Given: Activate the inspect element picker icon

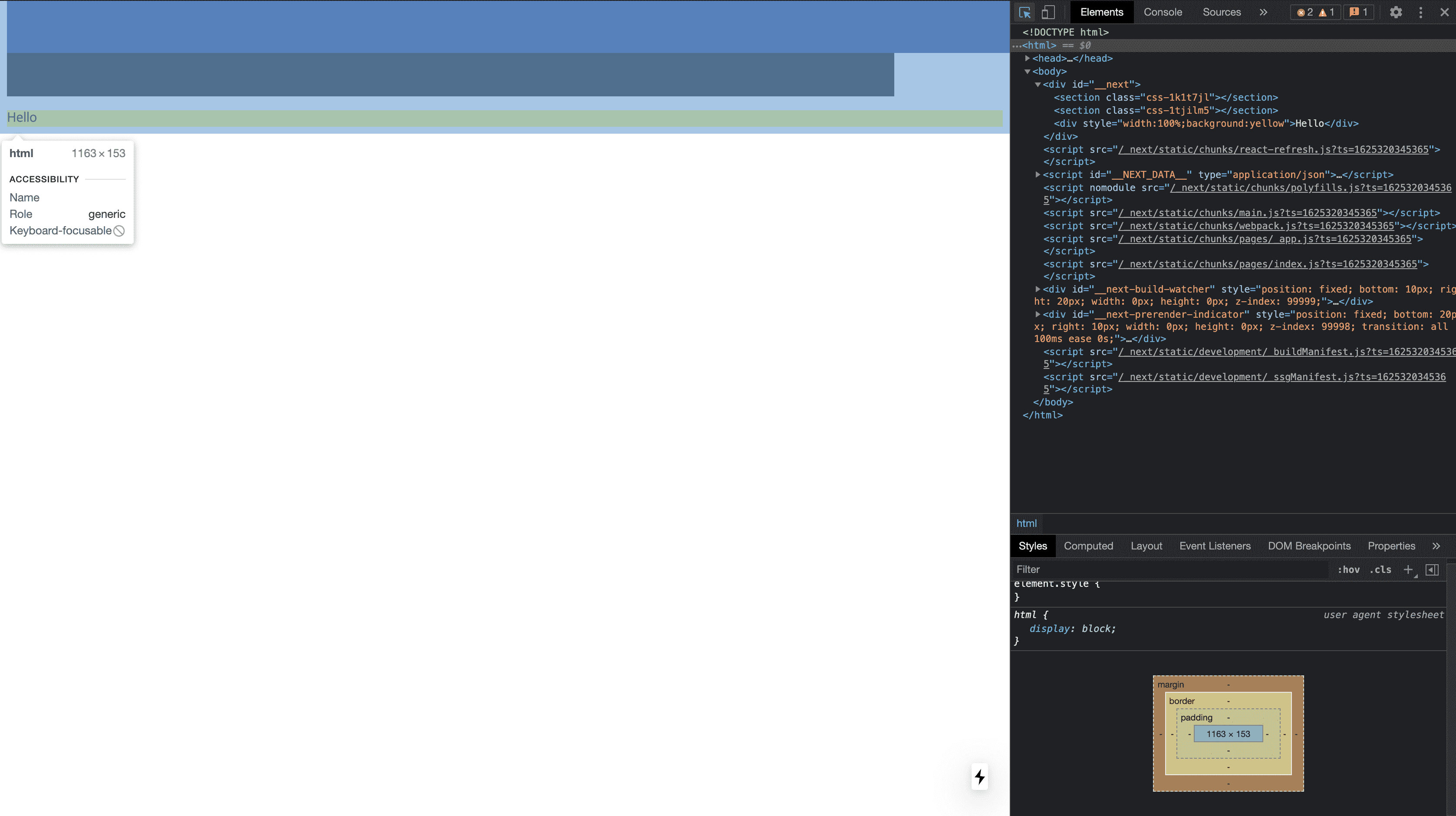Looking at the screenshot, I should (1025, 12).
